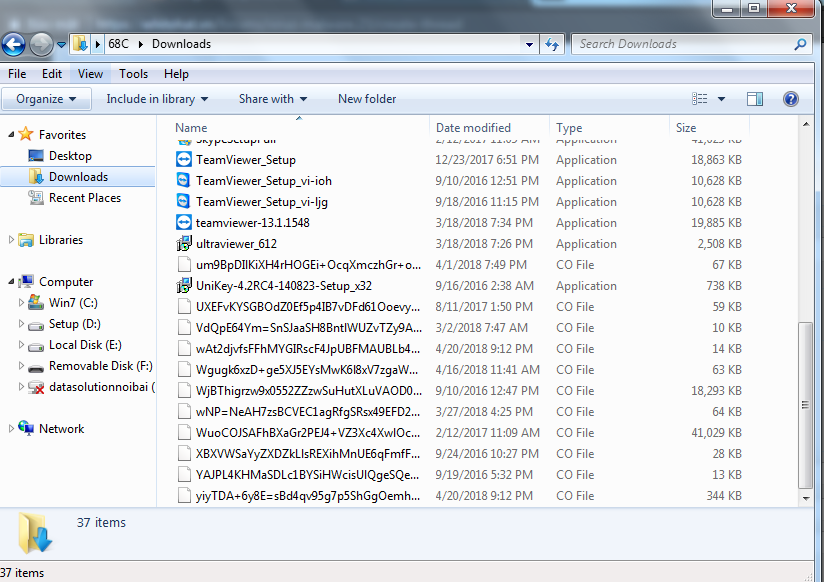Click the 18,863 KB size cell
824x582 pixels.
716,160
